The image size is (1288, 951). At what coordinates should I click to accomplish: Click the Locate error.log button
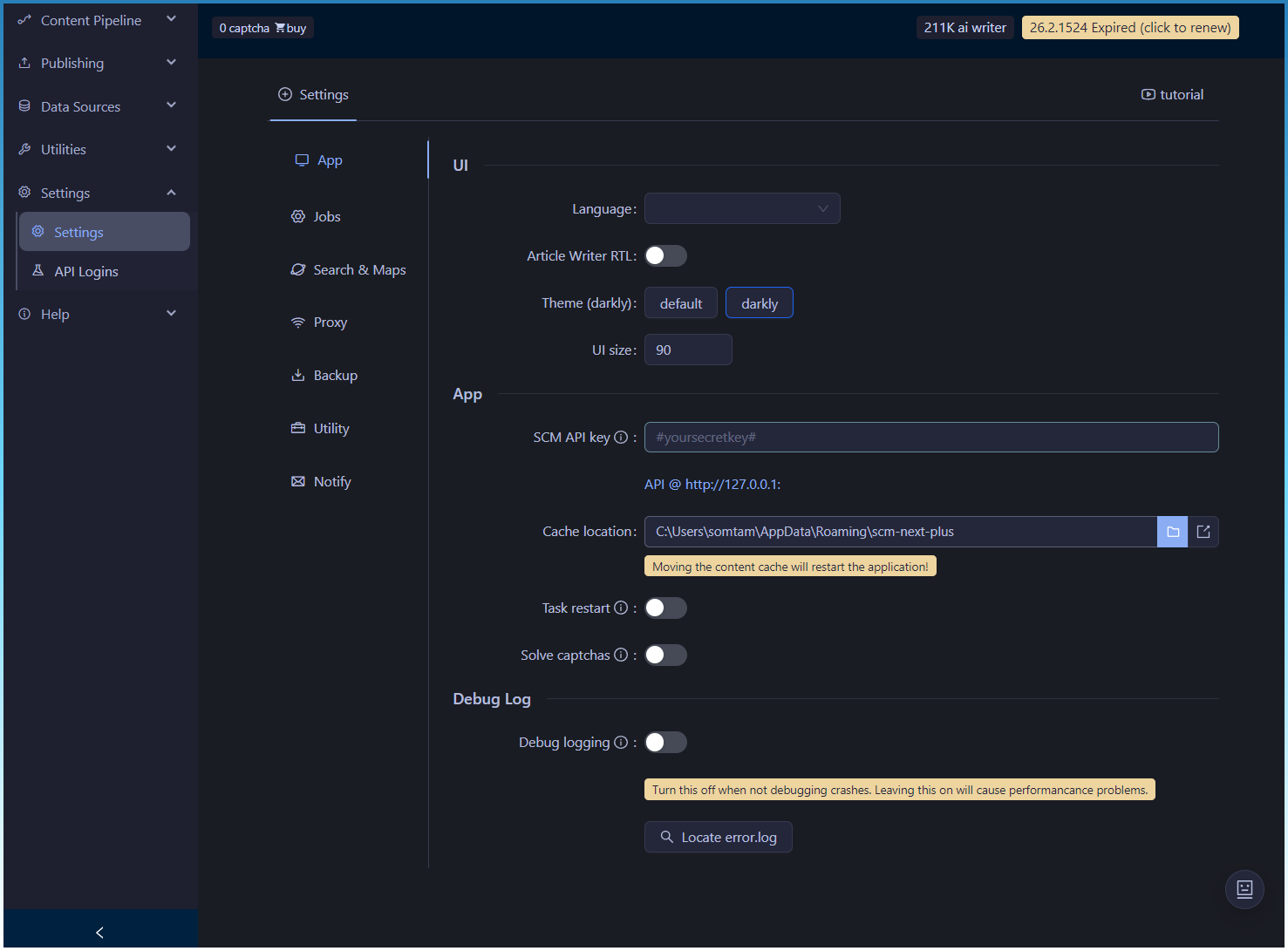click(x=718, y=838)
